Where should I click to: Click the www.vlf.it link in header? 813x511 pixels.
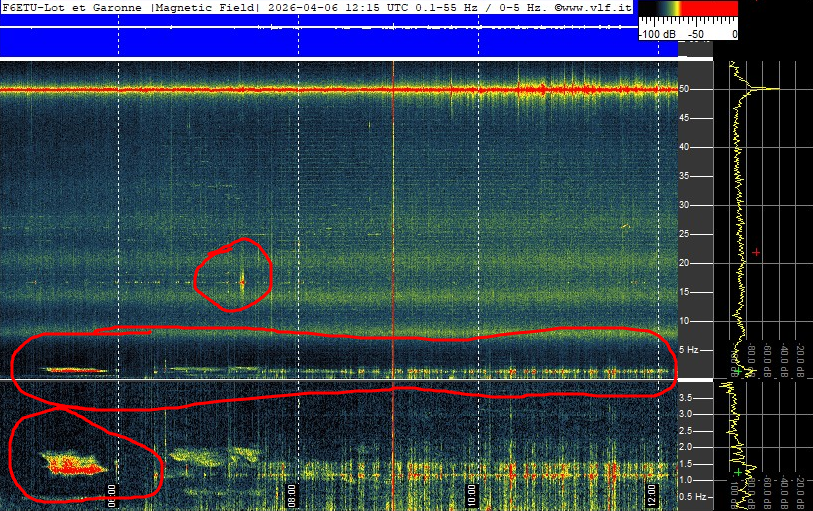tap(596, 7)
